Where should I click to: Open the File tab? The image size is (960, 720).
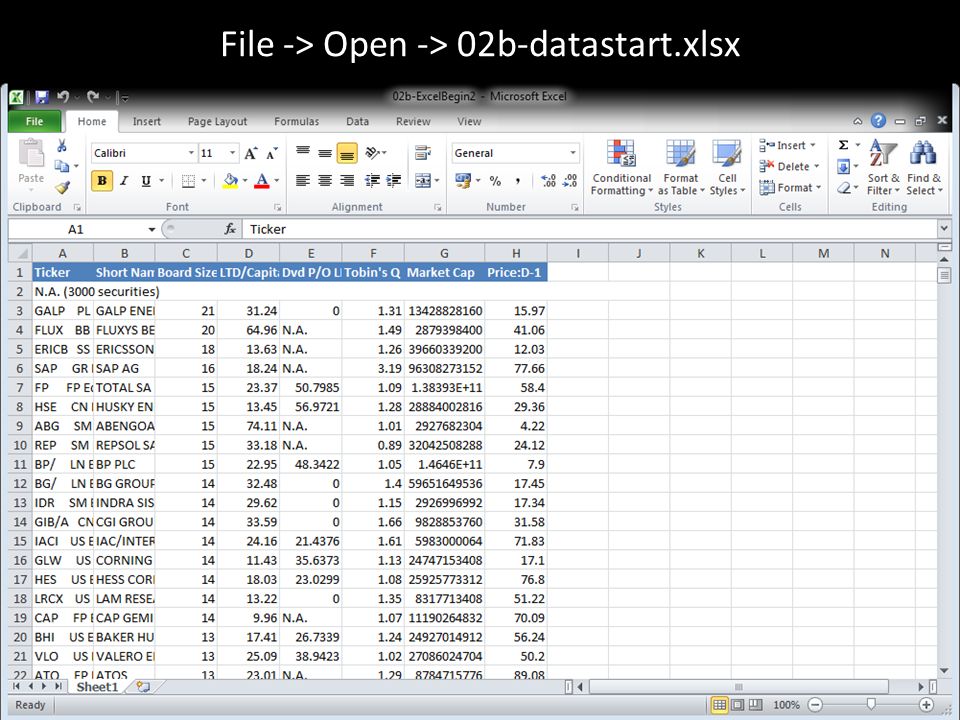tap(34, 121)
